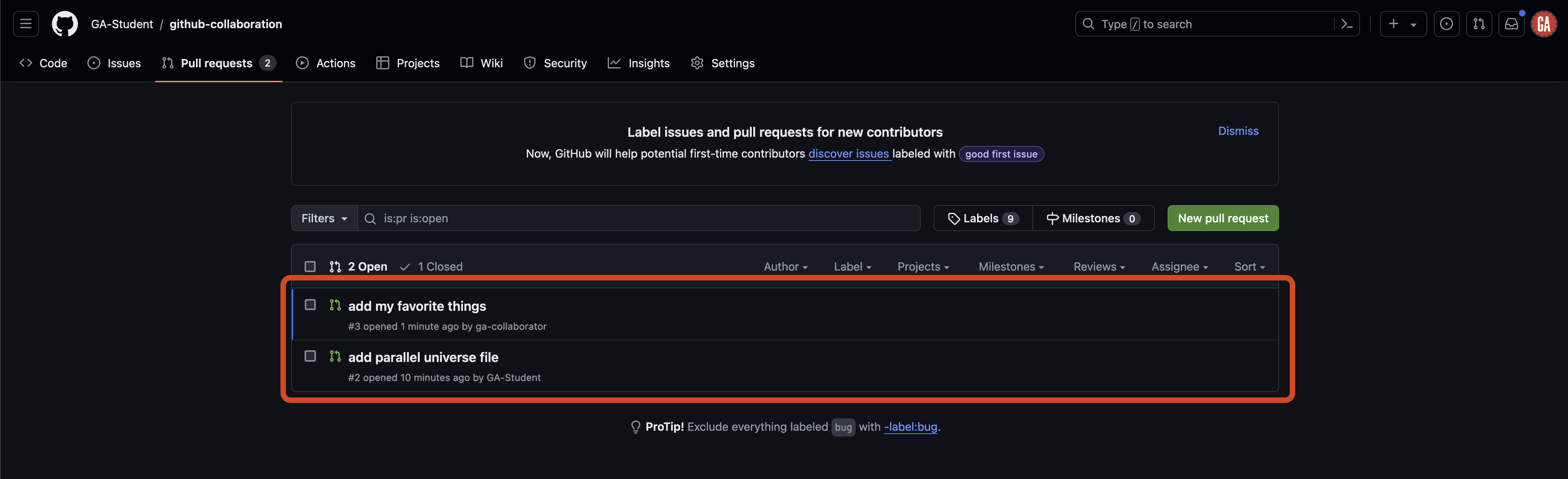Click the GA profile avatar
The image size is (1568, 479).
pyautogui.click(x=1544, y=24)
